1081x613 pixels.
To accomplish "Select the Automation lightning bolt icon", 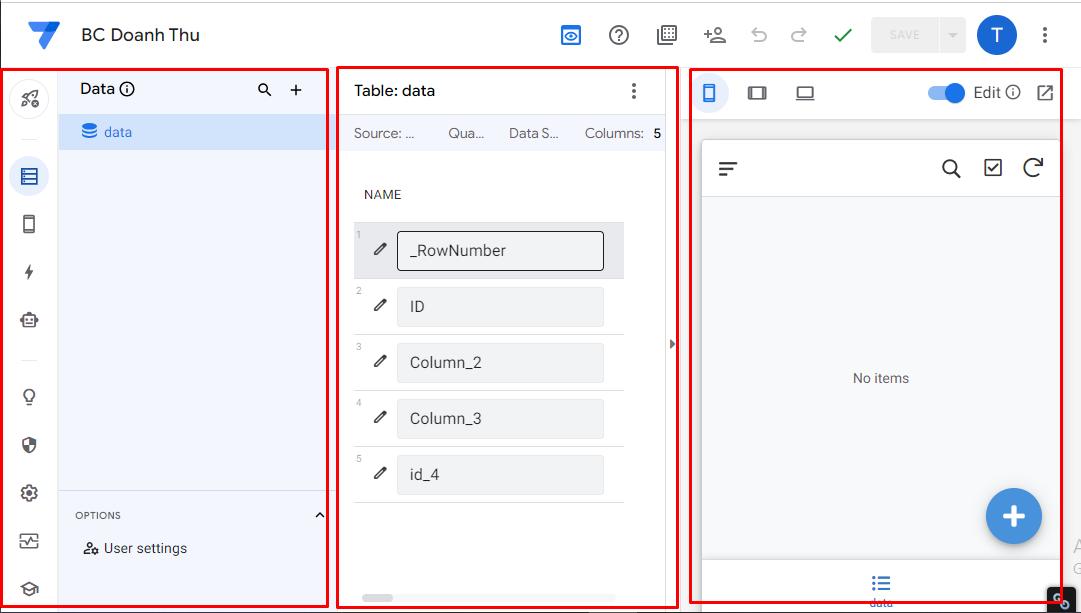I will pos(29,272).
